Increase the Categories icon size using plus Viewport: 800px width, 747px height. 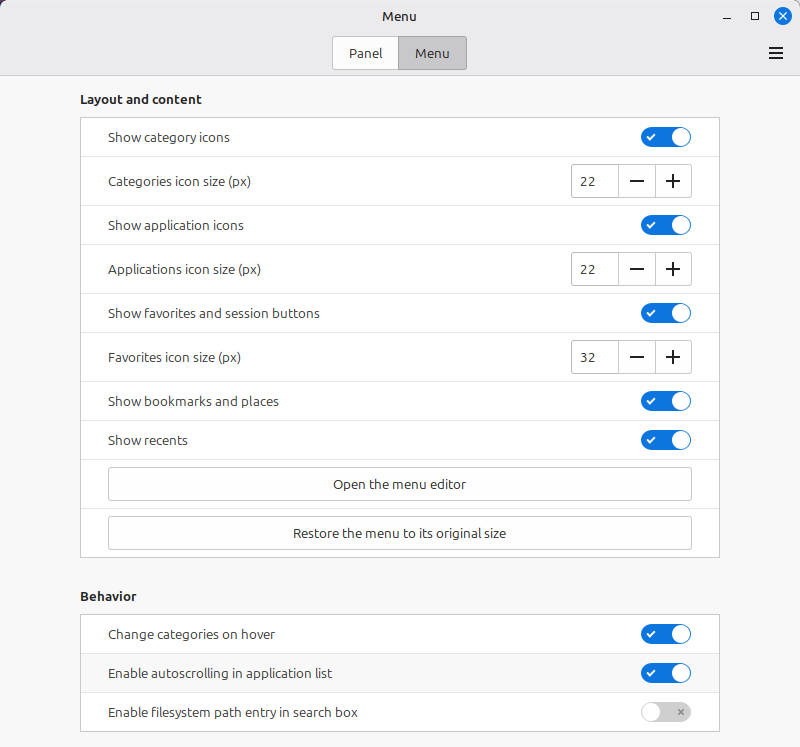(673, 181)
